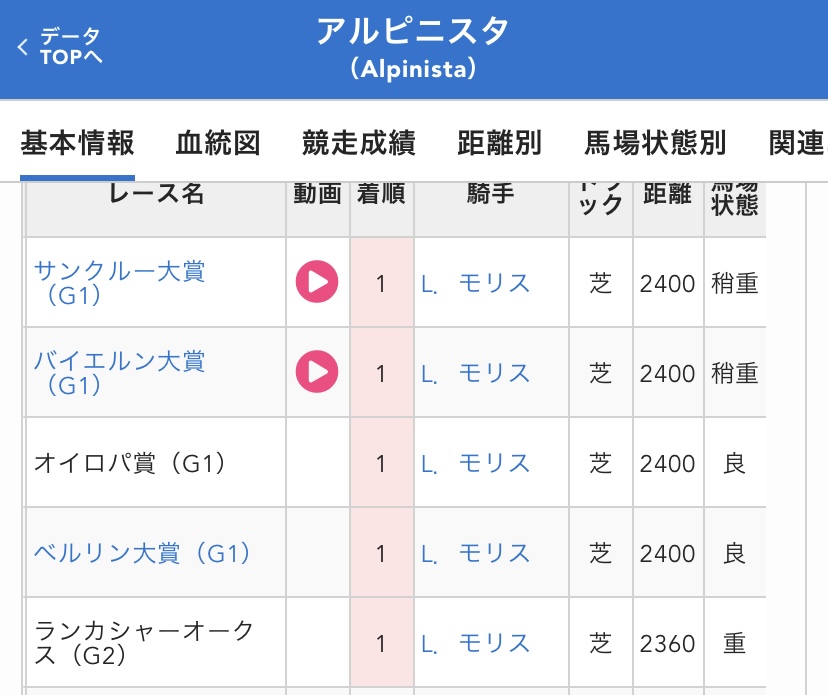Open the ベルリン大賞（G1） race link
This screenshot has height=695, width=828.
click(142, 553)
